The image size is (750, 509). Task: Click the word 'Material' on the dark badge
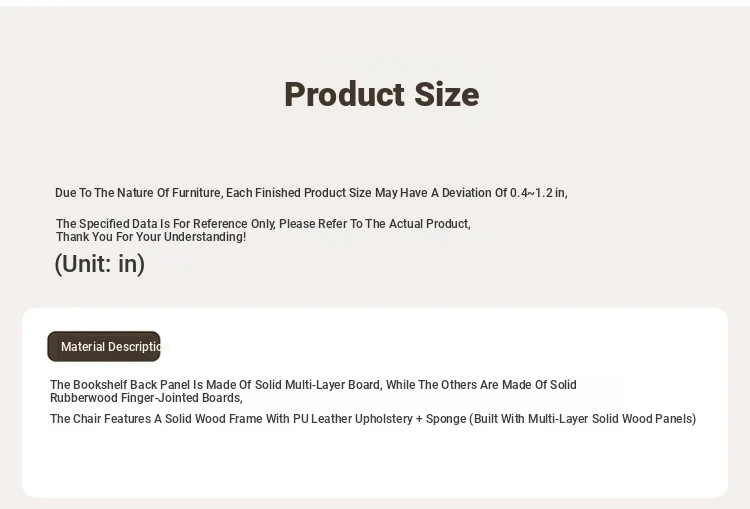[x=80, y=347]
